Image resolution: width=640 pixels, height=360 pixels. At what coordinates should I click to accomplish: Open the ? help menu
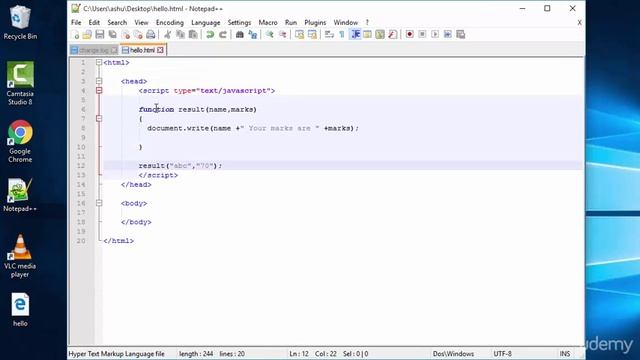367,22
